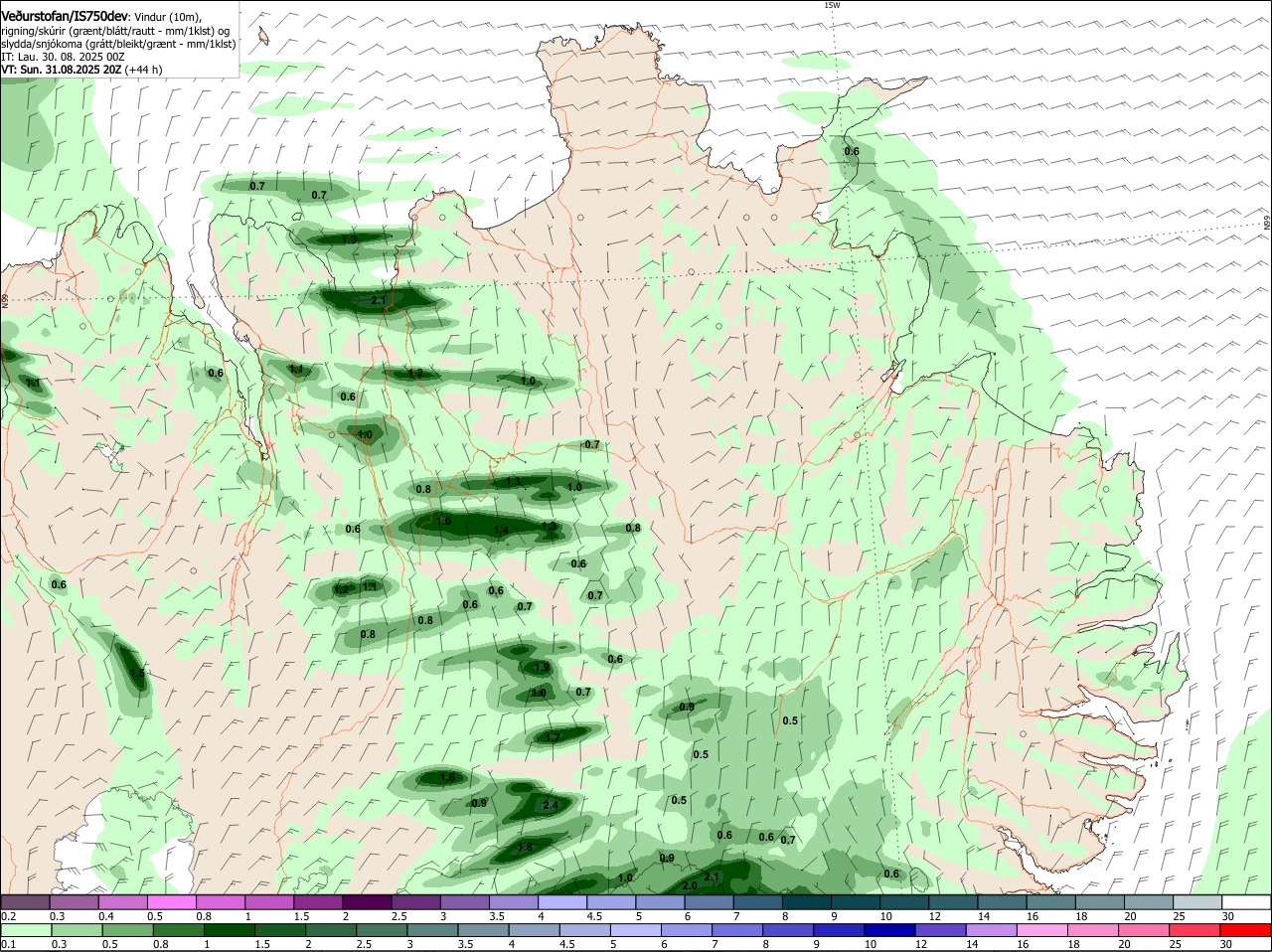The height and width of the screenshot is (952, 1272).
Task: Click the 'VT: Sun. 31.08.2025 20Z (+44 h)' line
Action: click(81, 70)
